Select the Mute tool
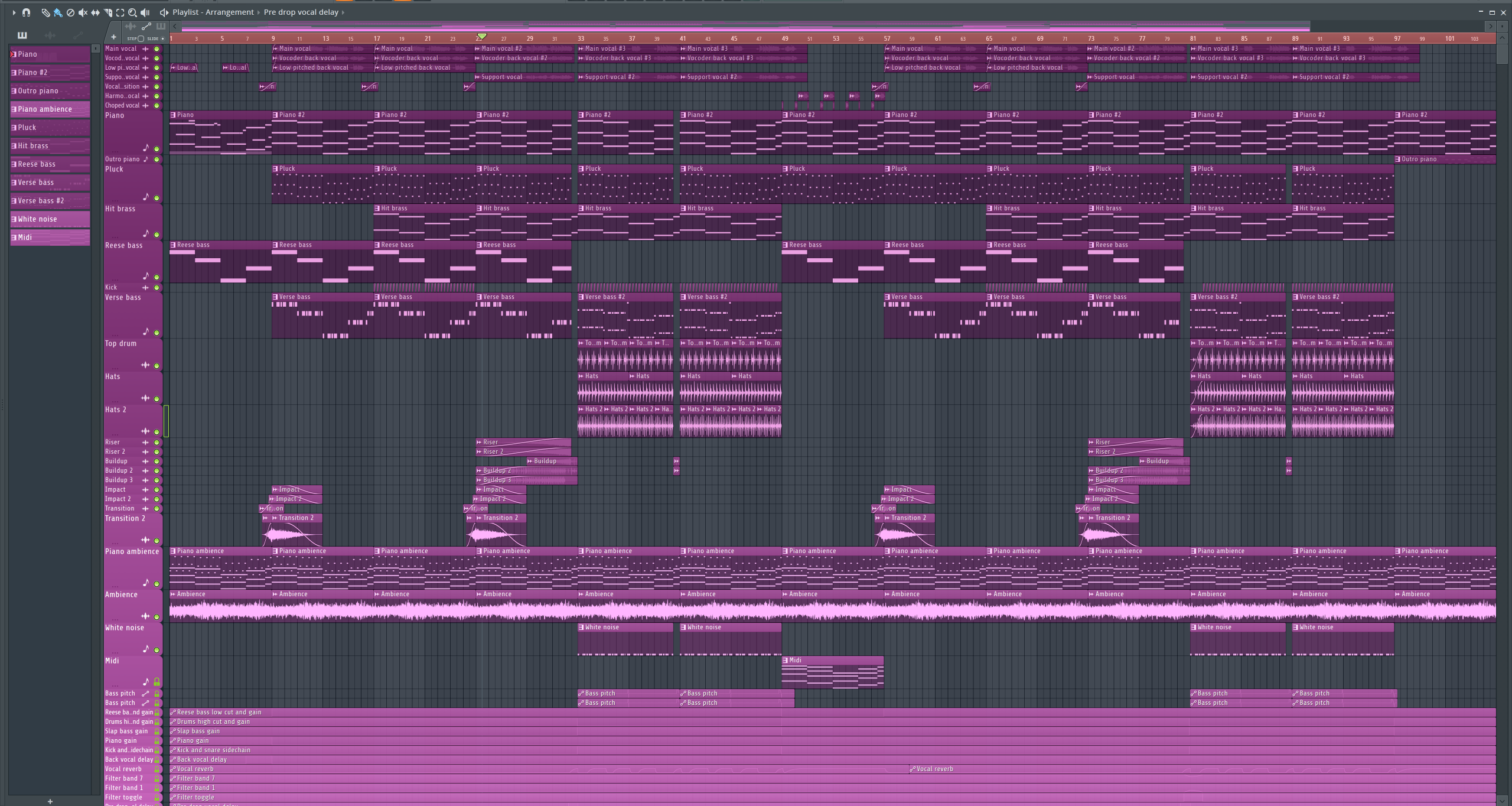This screenshot has height=806, width=1512. pos(83,12)
